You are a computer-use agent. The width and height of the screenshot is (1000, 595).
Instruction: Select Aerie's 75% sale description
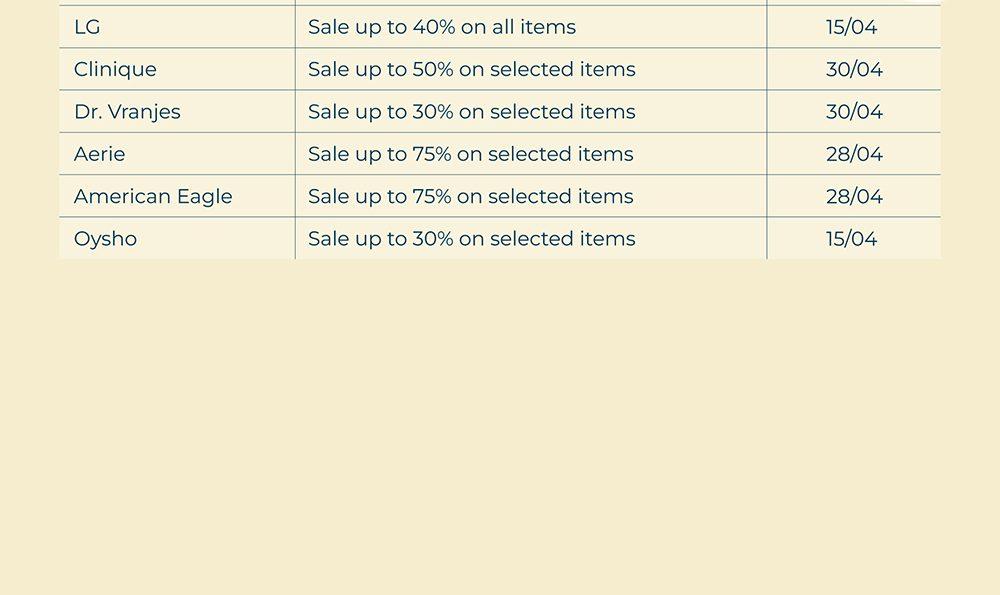click(x=470, y=154)
